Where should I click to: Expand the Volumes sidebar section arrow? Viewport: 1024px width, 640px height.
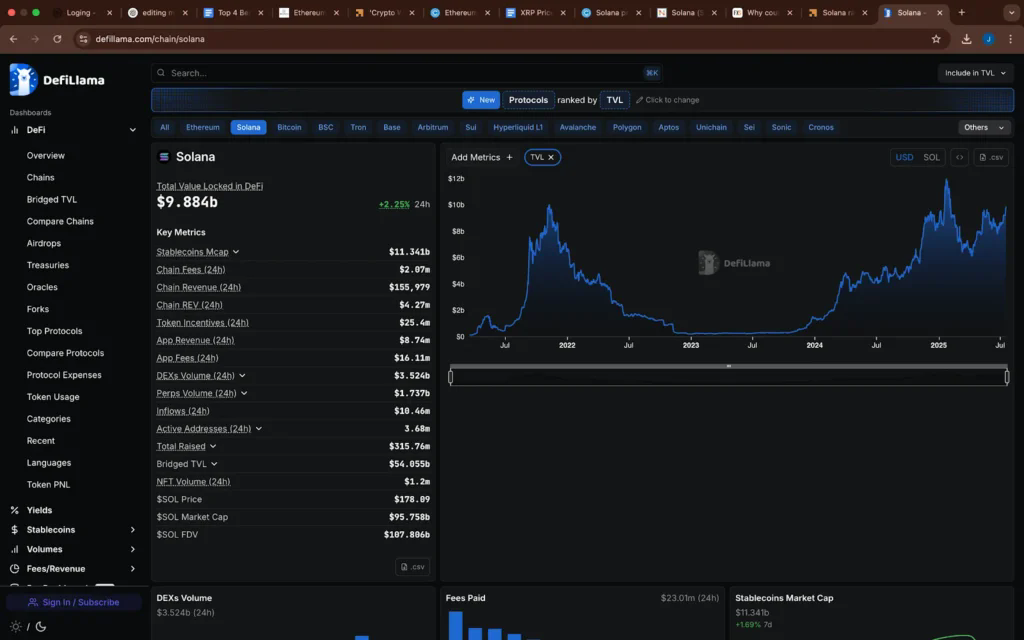[133, 549]
